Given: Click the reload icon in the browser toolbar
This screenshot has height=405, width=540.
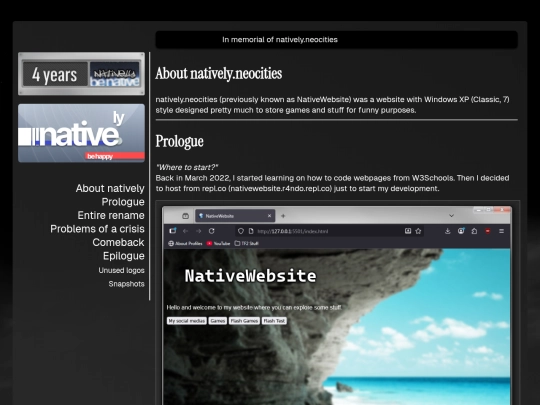Looking at the screenshot, I should (x=211, y=231).
